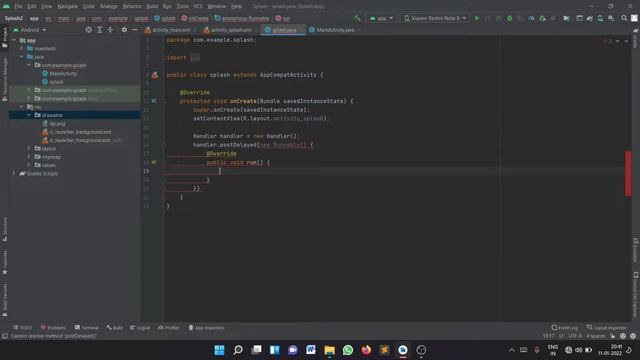This screenshot has width=640, height=360.
Task: Open WhatsApp from taskbar
Action: tap(348, 350)
